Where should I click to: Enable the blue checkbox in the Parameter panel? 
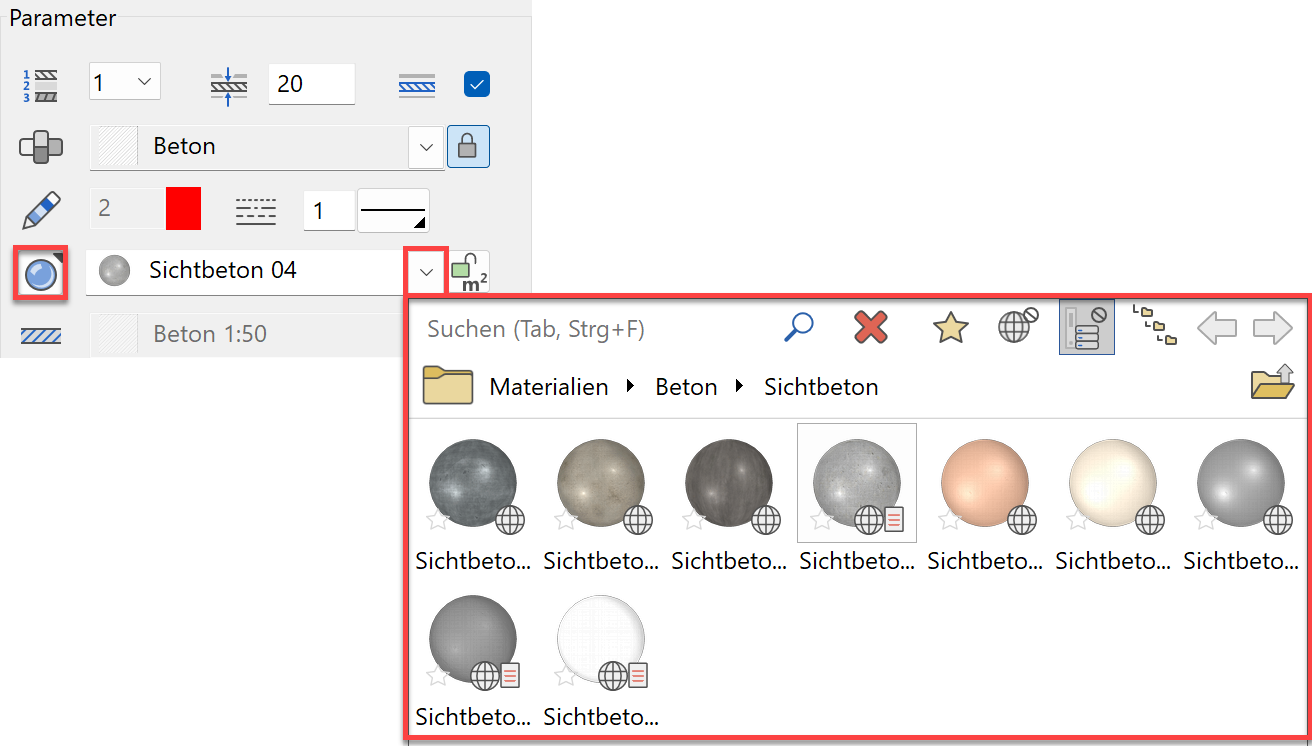click(476, 84)
